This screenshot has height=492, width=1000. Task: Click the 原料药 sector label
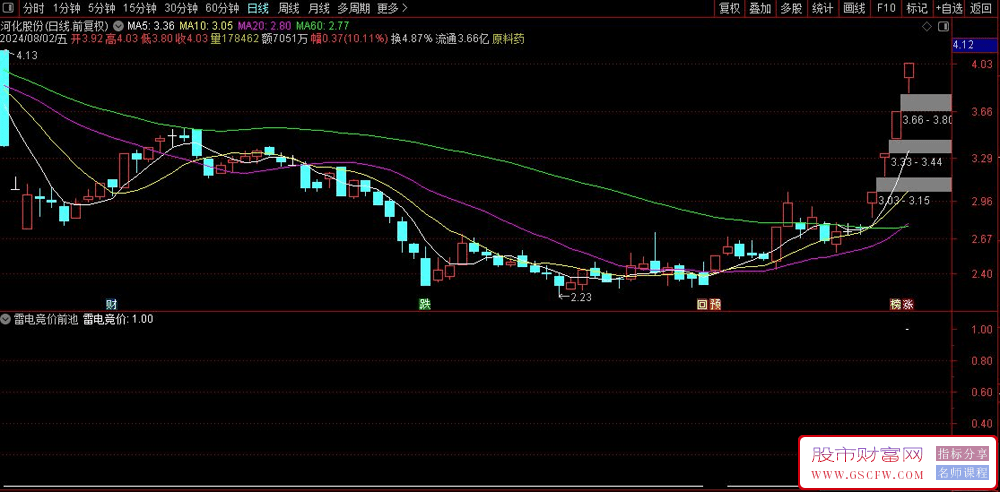[508, 39]
